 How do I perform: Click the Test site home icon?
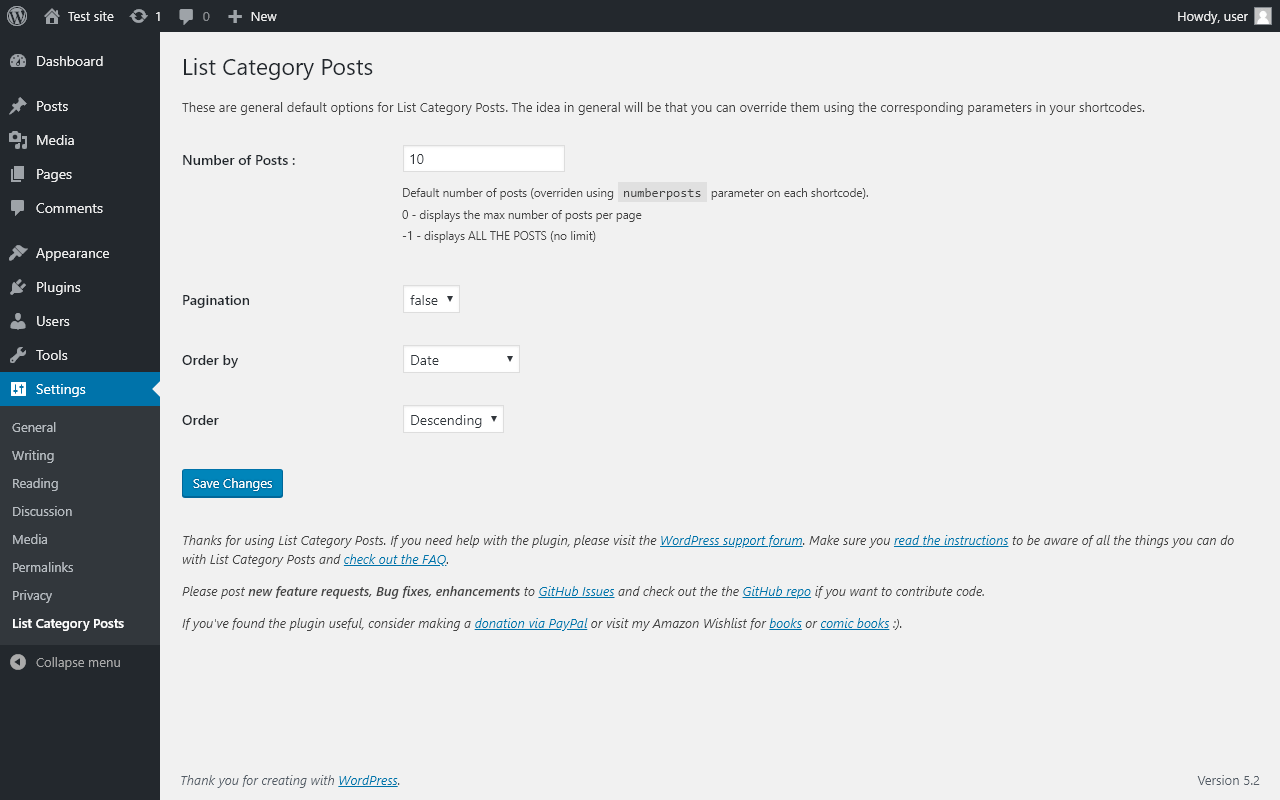pos(52,16)
